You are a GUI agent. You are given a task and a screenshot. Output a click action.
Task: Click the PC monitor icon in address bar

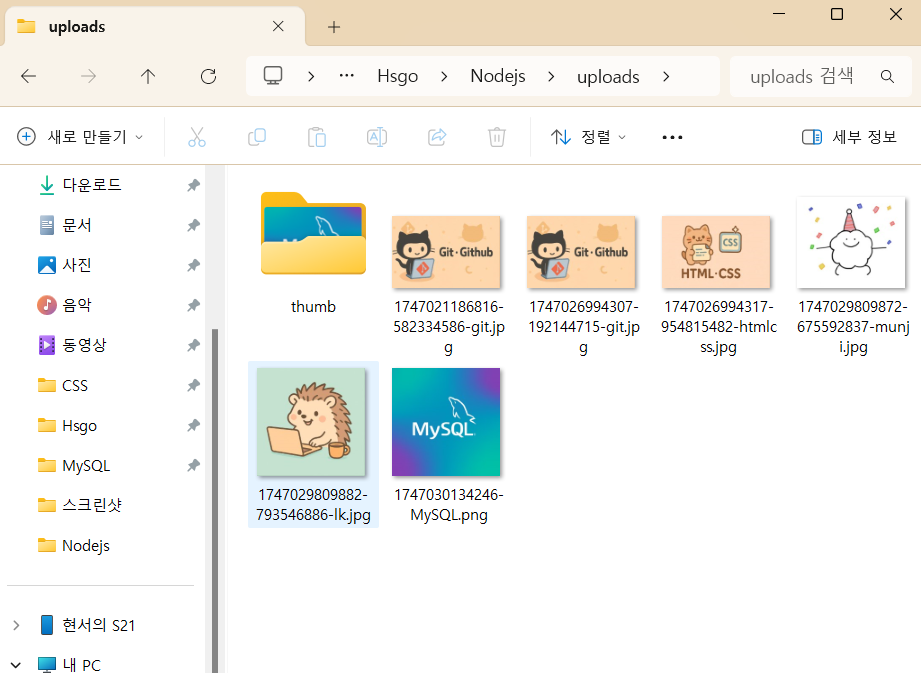273,76
